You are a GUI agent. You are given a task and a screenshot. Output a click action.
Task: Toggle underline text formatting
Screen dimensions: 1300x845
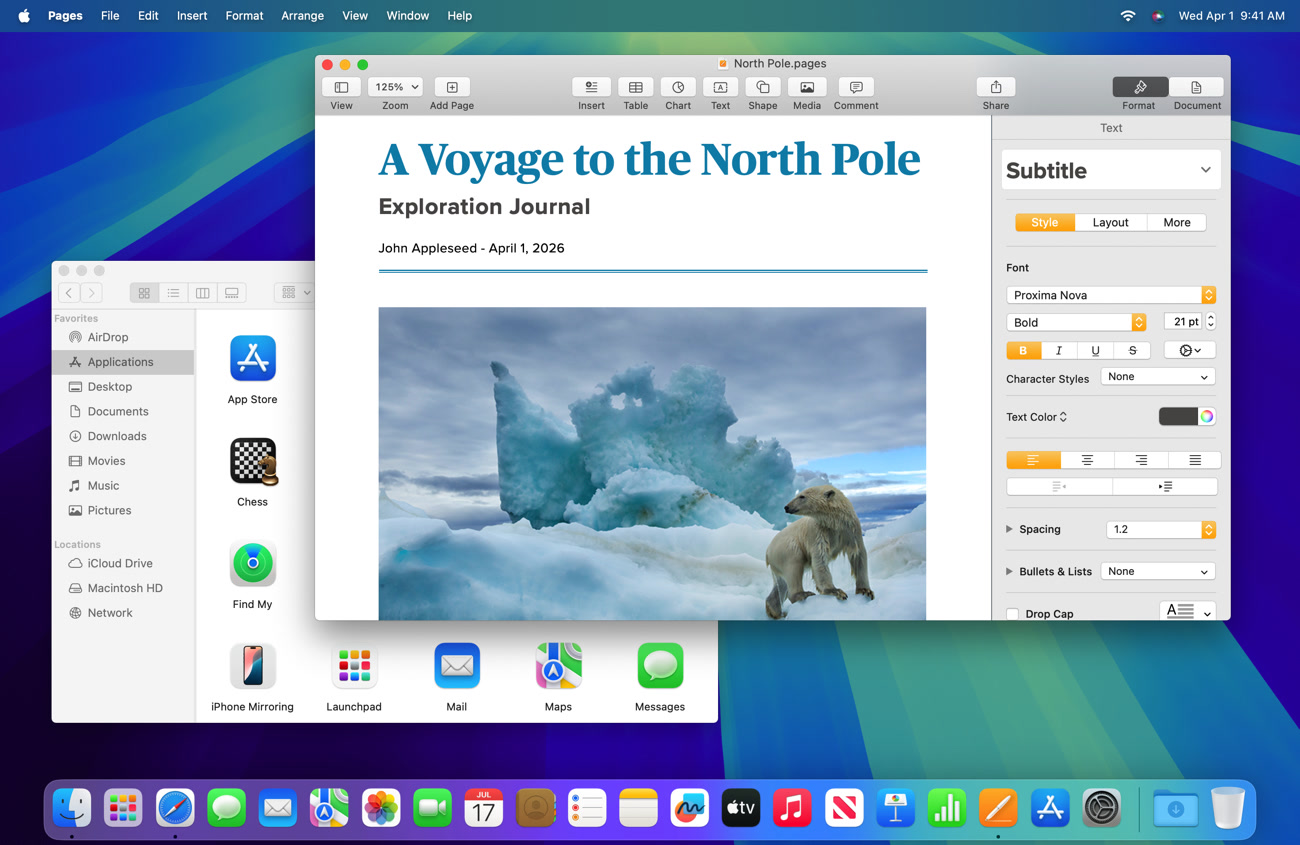(x=1096, y=351)
